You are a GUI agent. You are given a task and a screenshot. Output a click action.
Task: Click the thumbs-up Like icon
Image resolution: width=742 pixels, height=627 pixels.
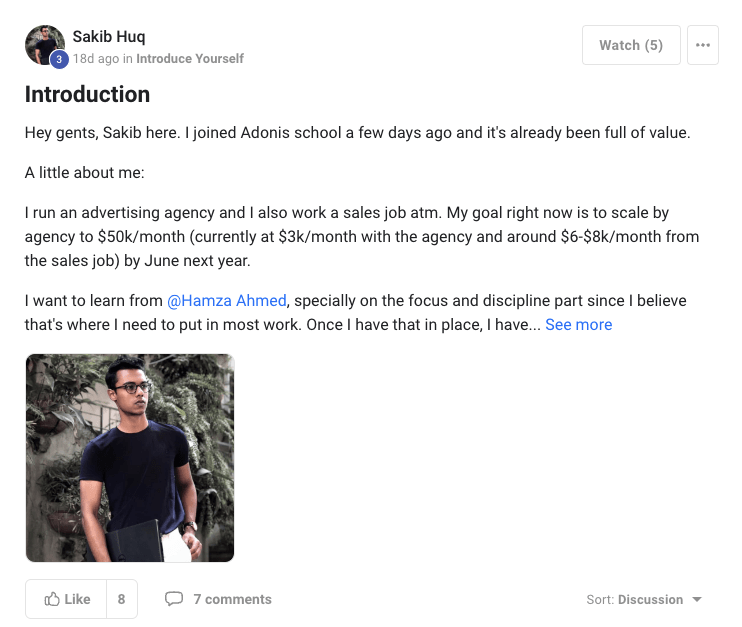tap(51, 599)
